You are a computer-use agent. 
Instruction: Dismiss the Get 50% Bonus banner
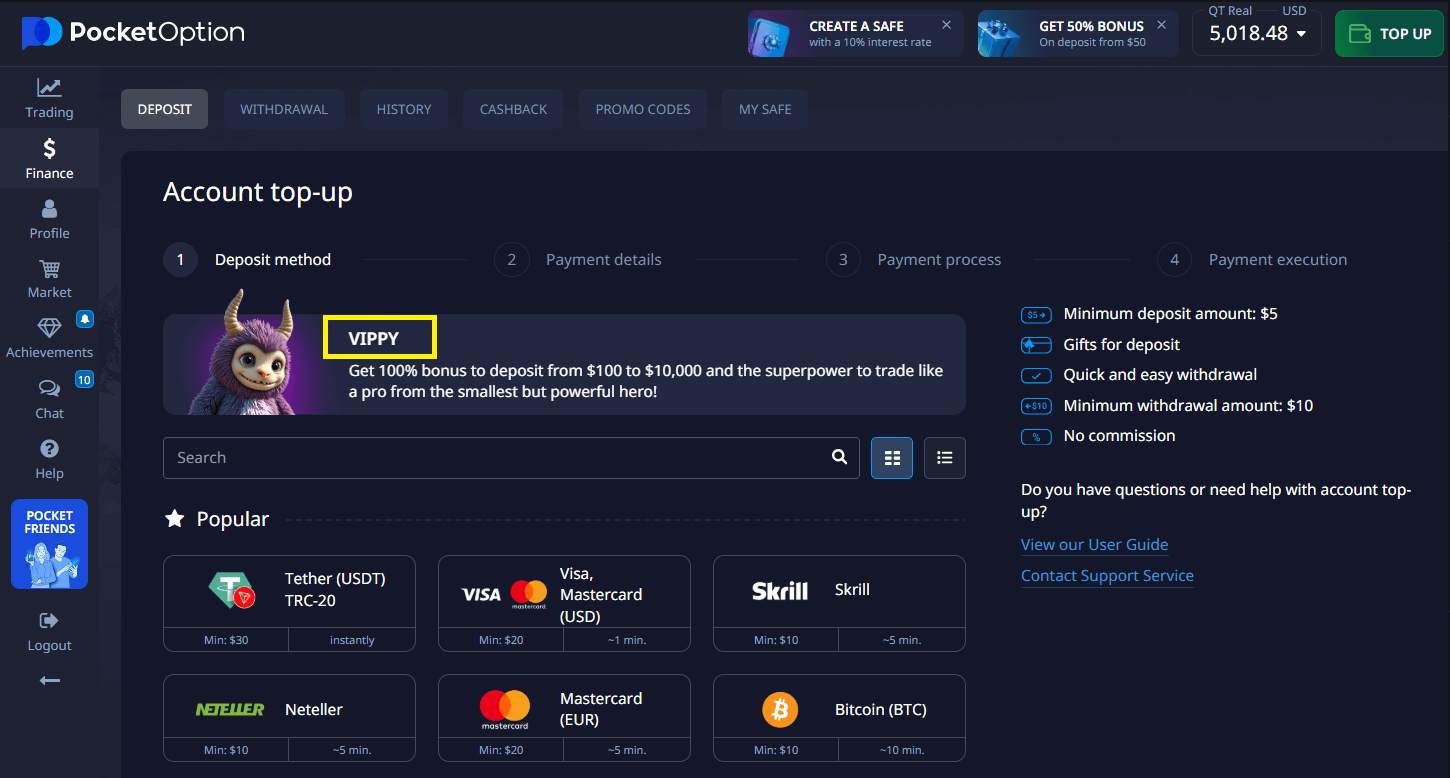click(1161, 25)
